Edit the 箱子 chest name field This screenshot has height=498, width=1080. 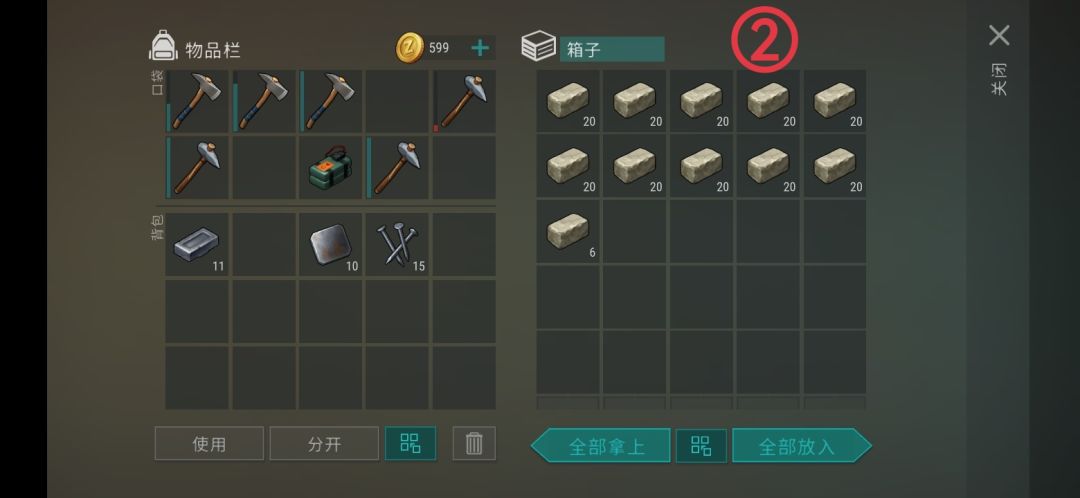[612, 49]
